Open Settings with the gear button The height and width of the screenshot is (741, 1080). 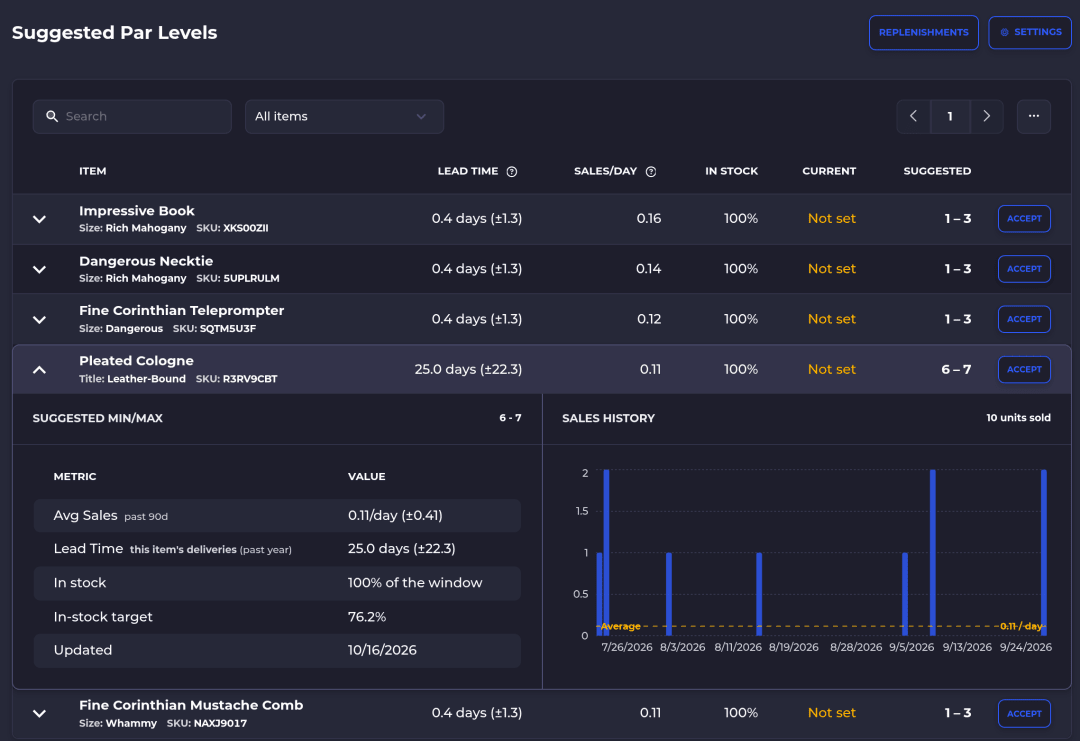[x=1030, y=32]
